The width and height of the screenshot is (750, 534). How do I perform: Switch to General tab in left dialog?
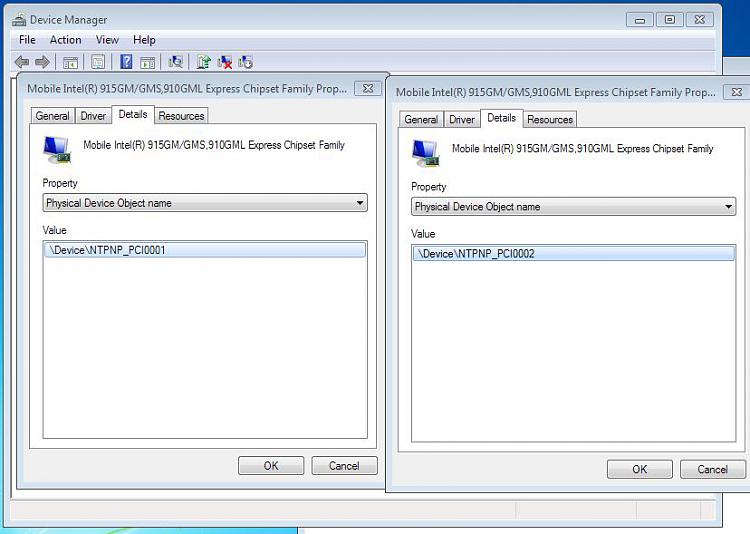click(x=53, y=116)
